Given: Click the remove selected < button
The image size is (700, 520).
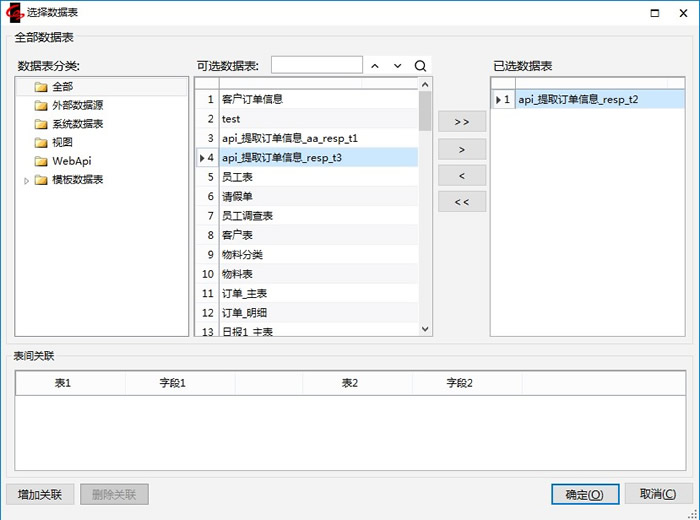Looking at the screenshot, I should pos(461,176).
